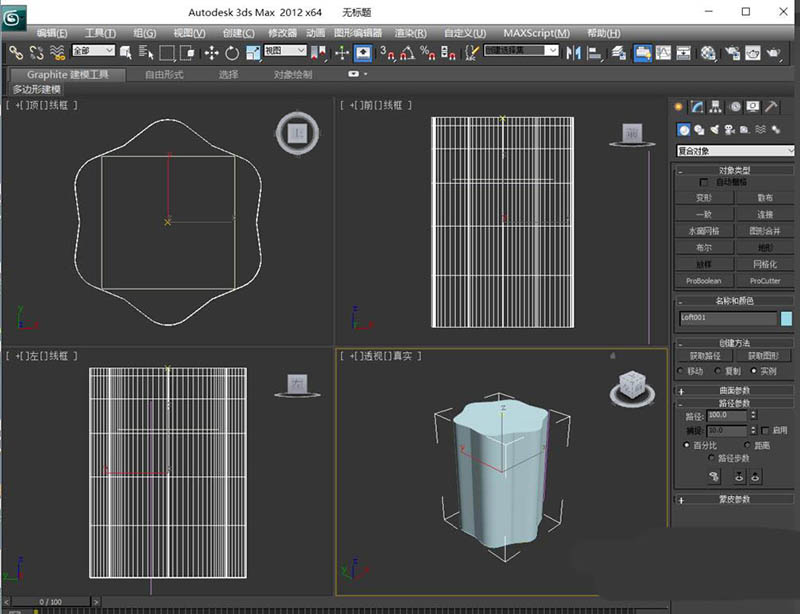The height and width of the screenshot is (614, 800).
Task: Click the 获取图形 button
Action: tap(763, 356)
